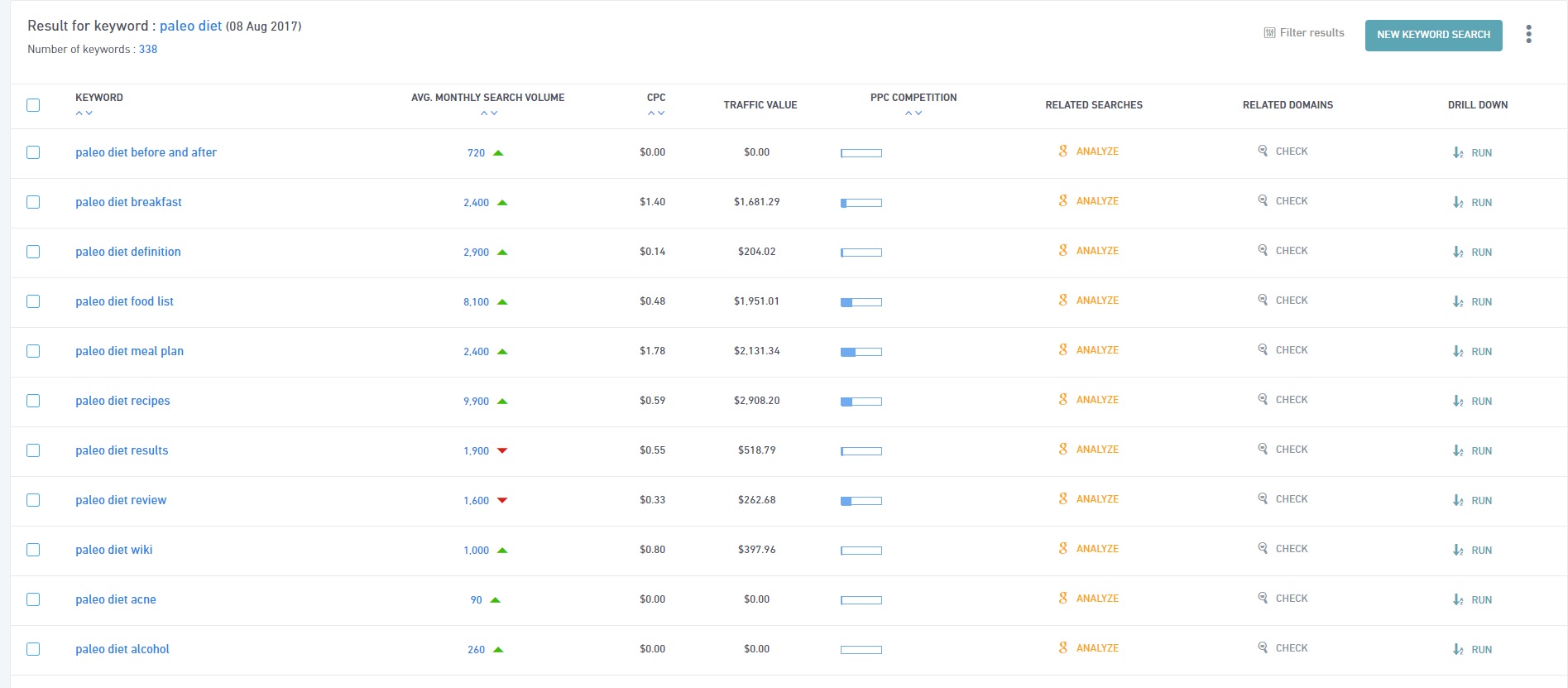Image resolution: width=1568 pixels, height=688 pixels.
Task: Click Run drill-down icon for paleo diet wiki
Action: pyautogui.click(x=1458, y=551)
